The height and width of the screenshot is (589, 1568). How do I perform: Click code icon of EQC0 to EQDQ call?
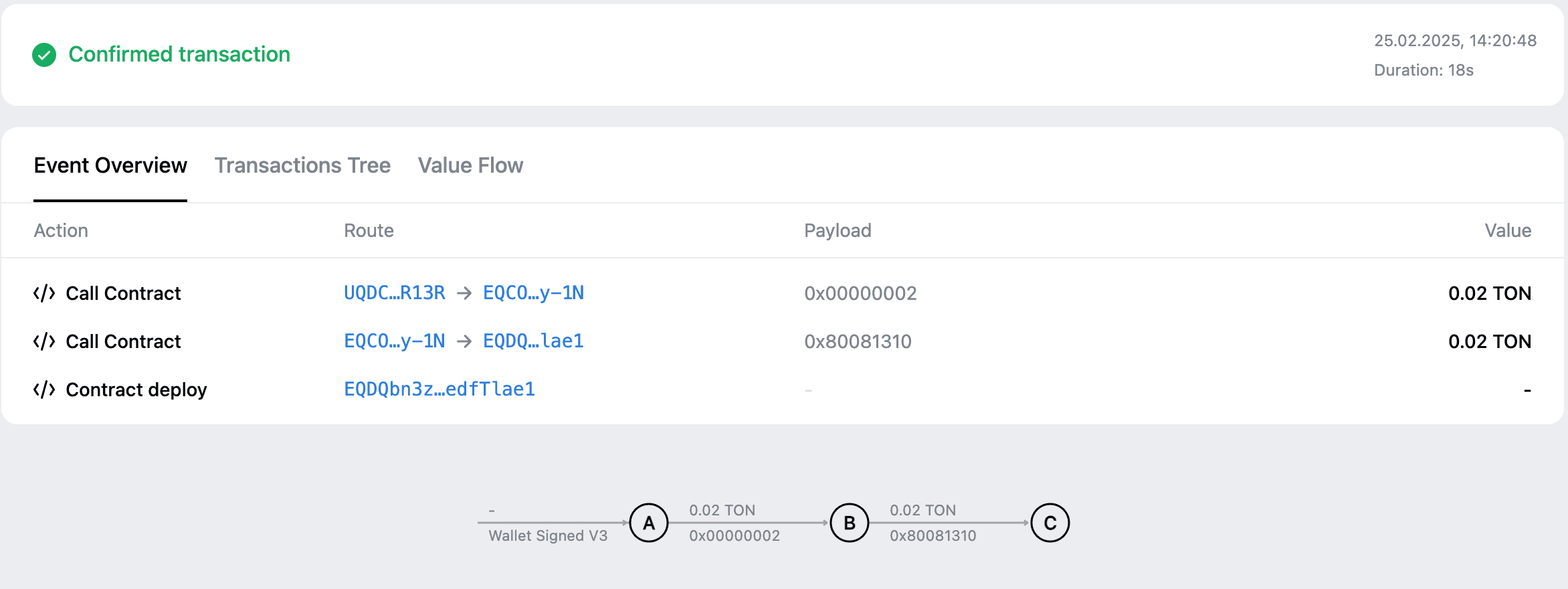pos(44,341)
